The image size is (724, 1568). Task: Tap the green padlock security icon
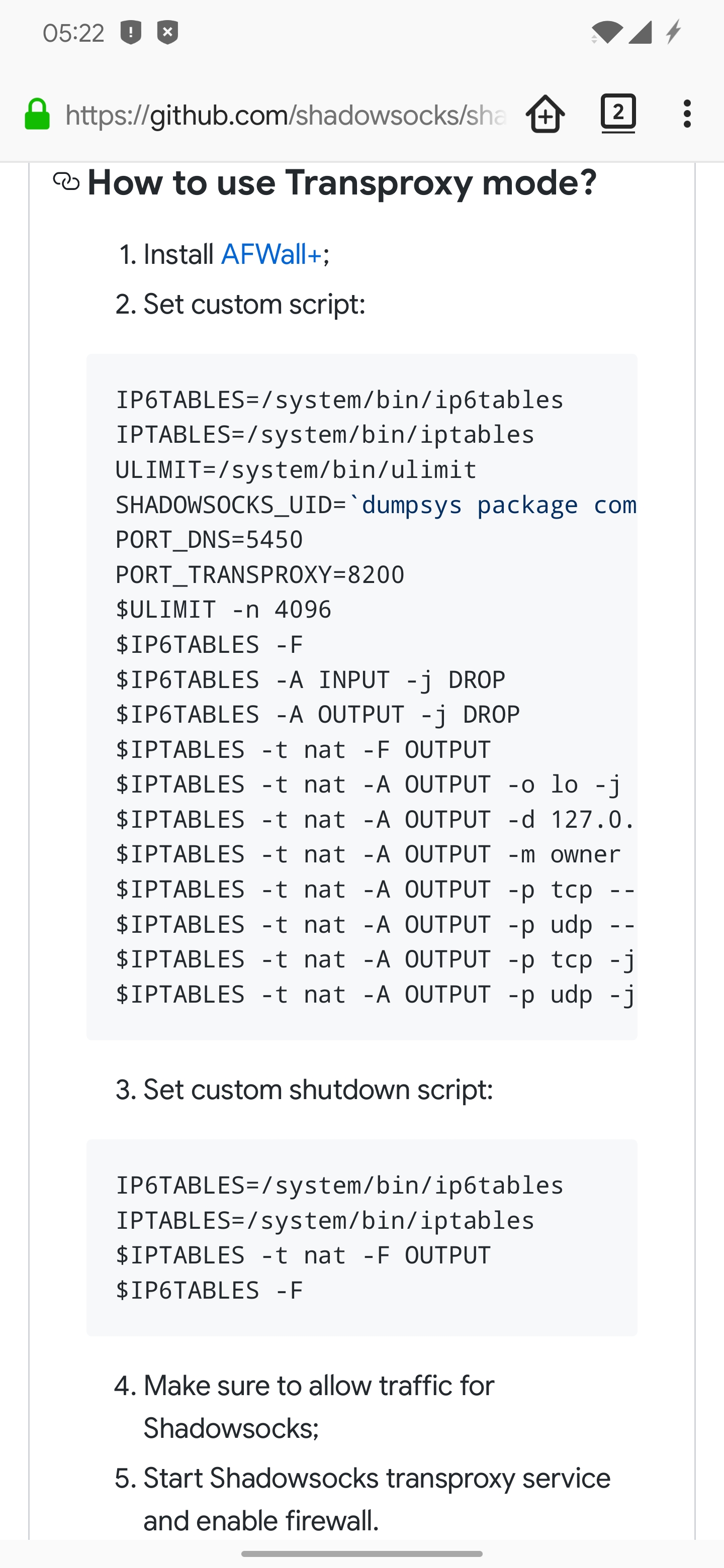point(36,114)
